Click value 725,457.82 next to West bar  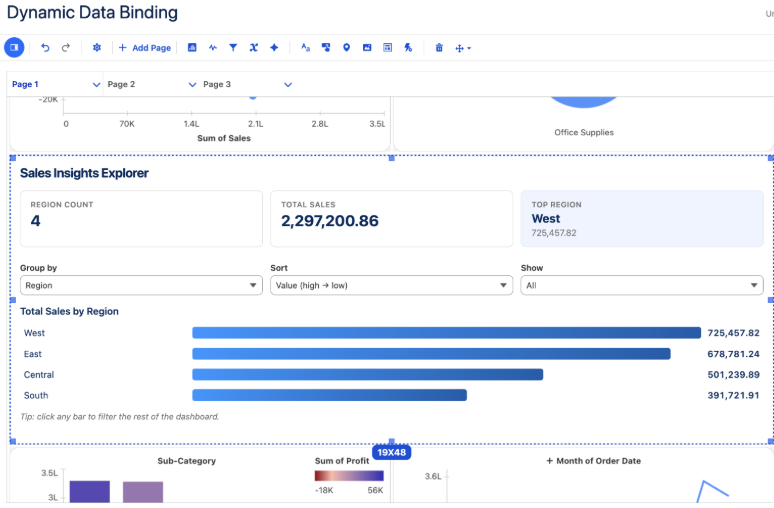733,333
